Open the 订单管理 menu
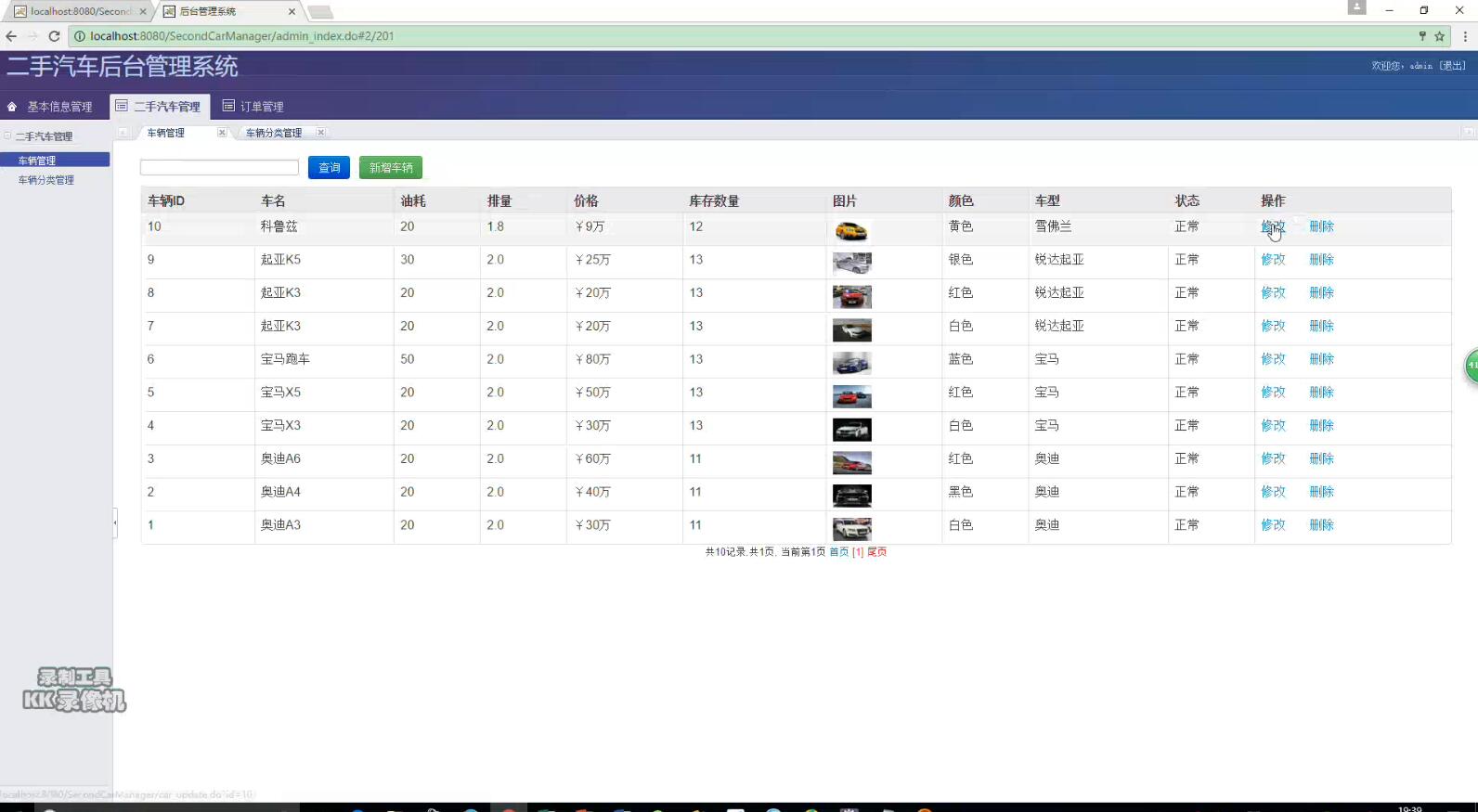 click(x=253, y=107)
